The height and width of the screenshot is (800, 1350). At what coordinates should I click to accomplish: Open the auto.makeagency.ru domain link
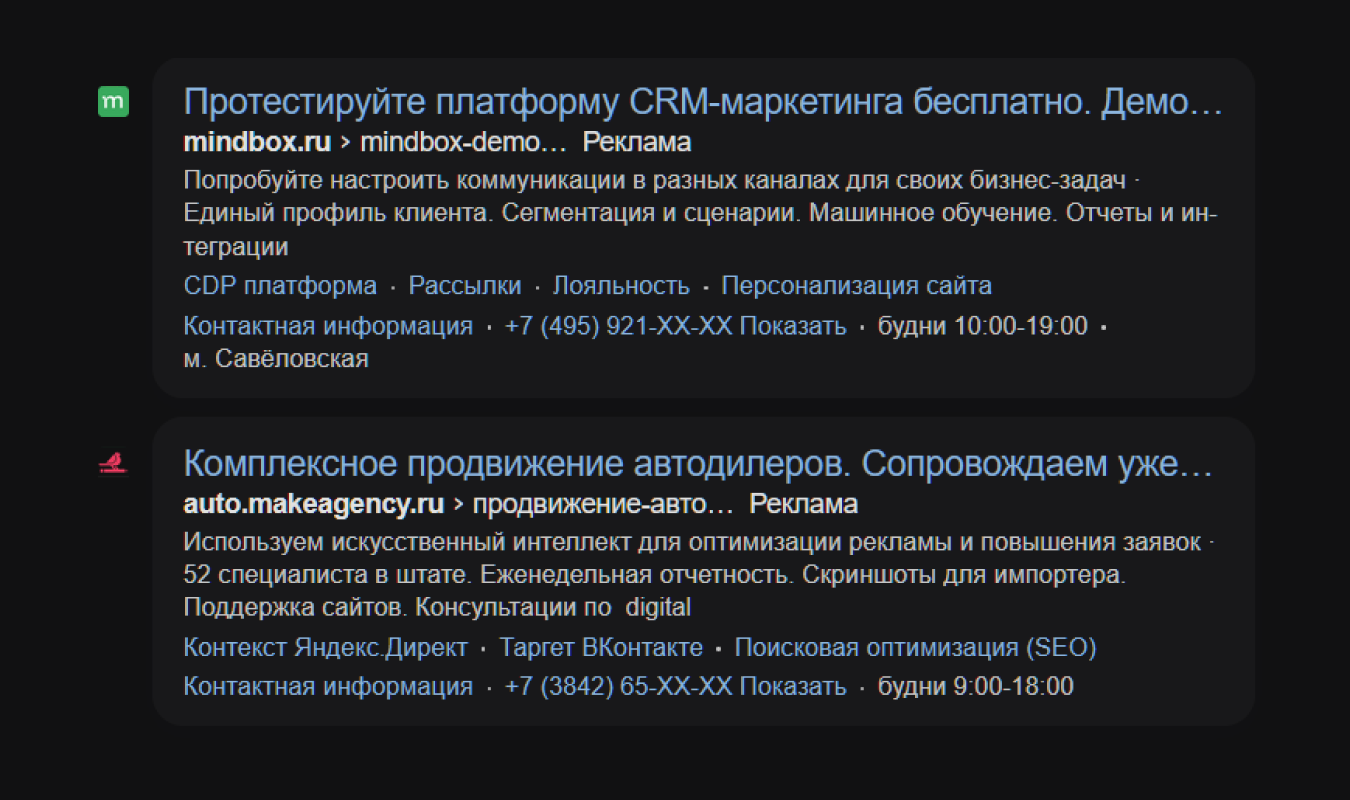click(314, 503)
